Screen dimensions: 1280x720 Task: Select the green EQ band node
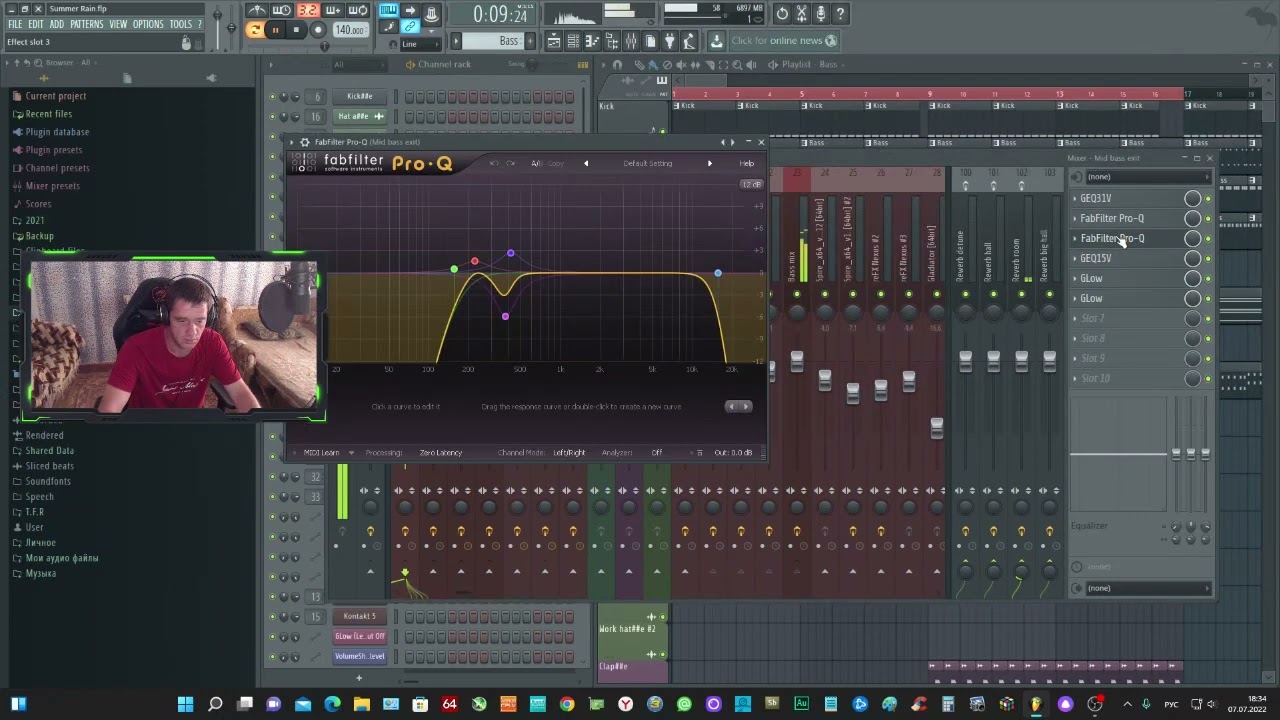[x=454, y=269]
